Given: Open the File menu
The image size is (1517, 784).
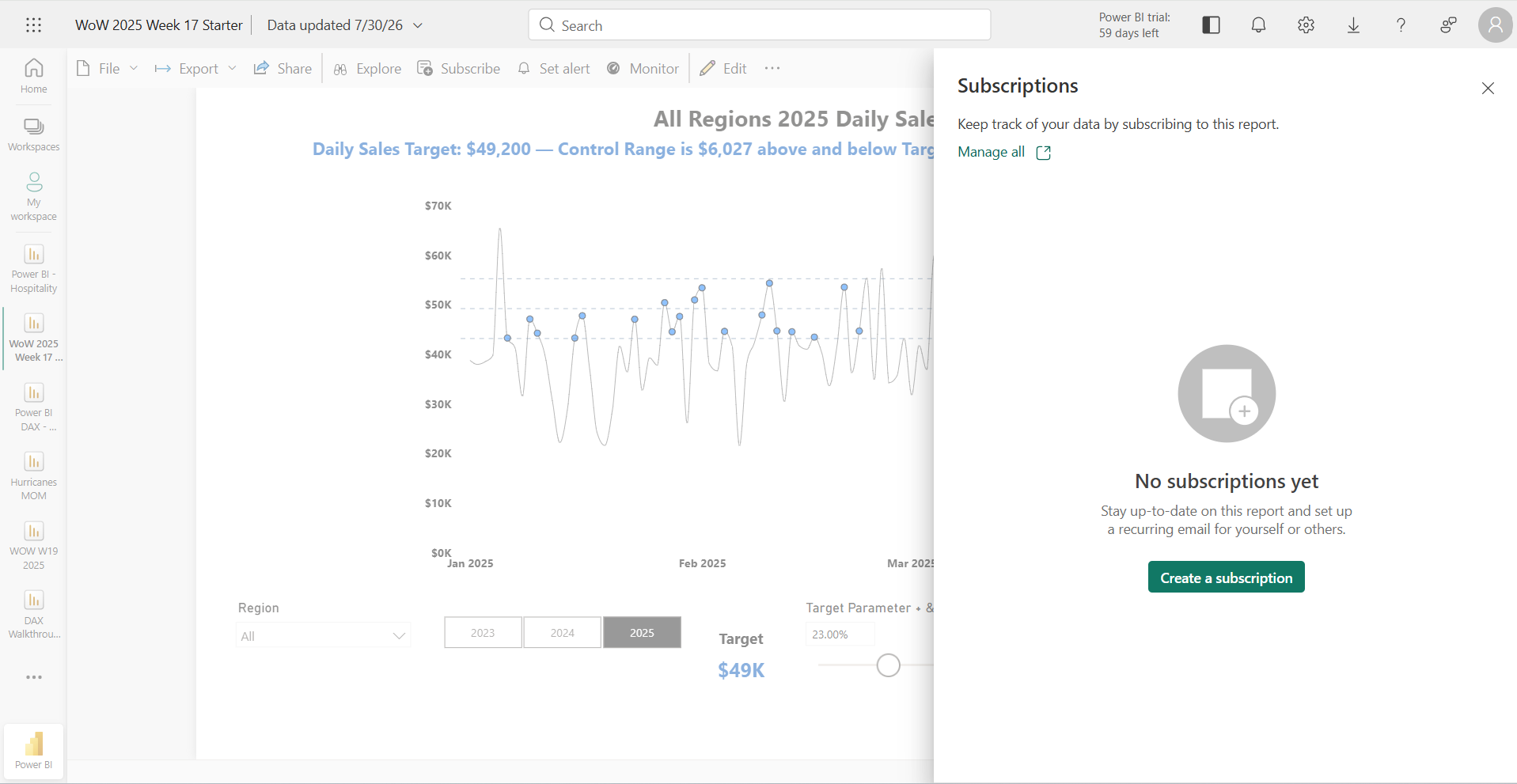Looking at the screenshot, I should (108, 69).
